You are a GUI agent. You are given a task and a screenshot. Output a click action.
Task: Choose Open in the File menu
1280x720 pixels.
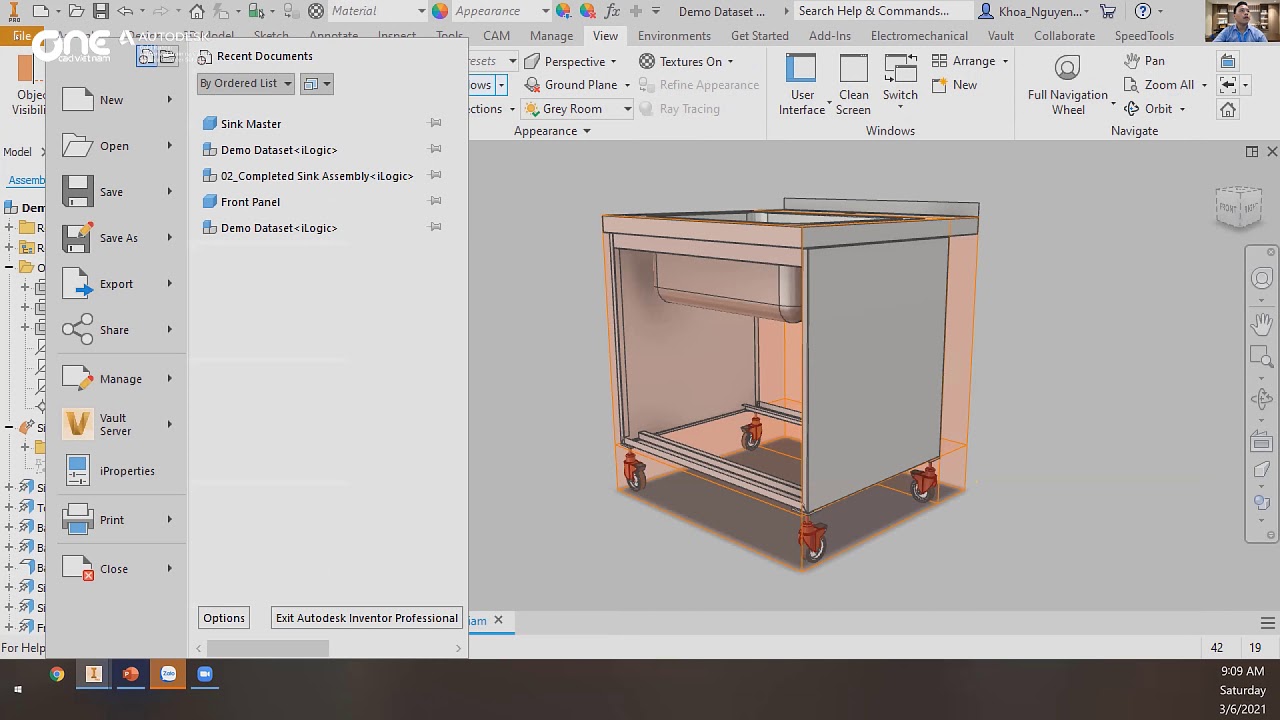(117, 146)
